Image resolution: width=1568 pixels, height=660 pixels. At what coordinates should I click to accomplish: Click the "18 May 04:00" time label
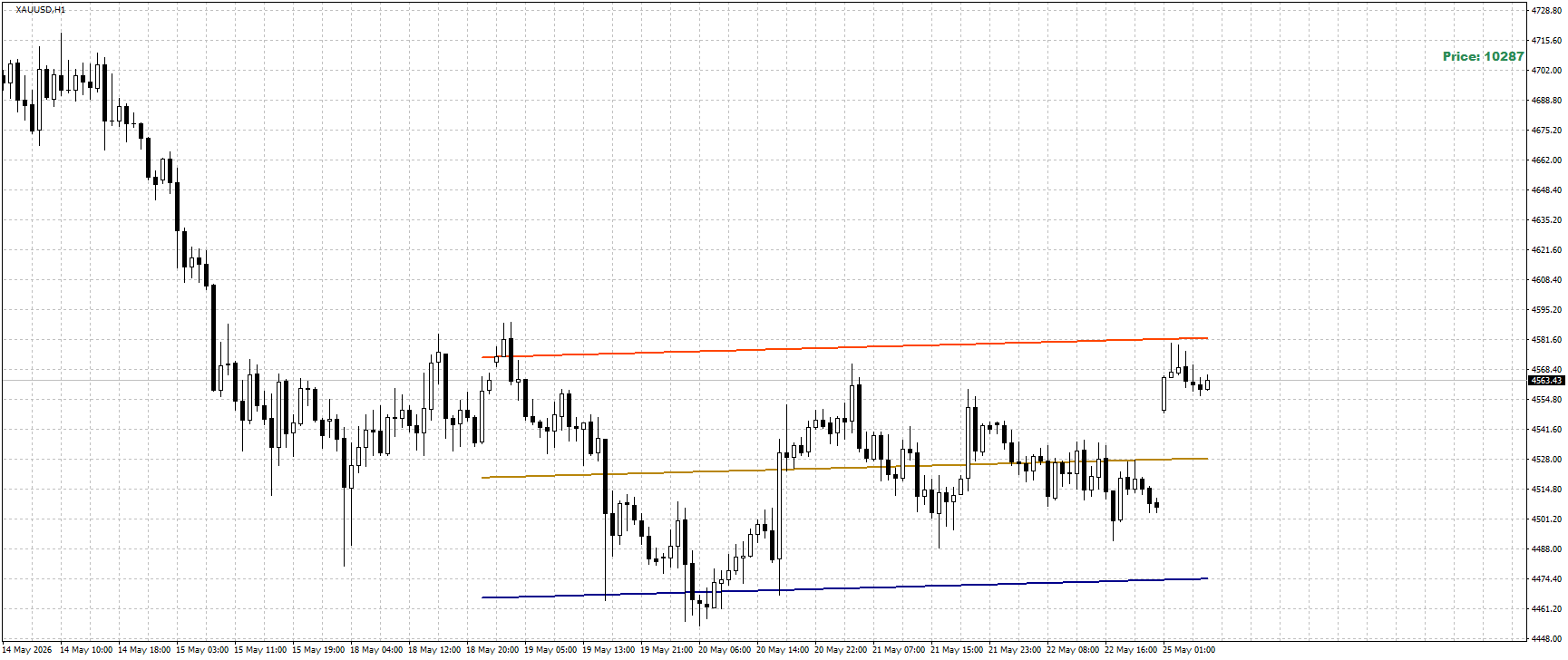(x=376, y=650)
